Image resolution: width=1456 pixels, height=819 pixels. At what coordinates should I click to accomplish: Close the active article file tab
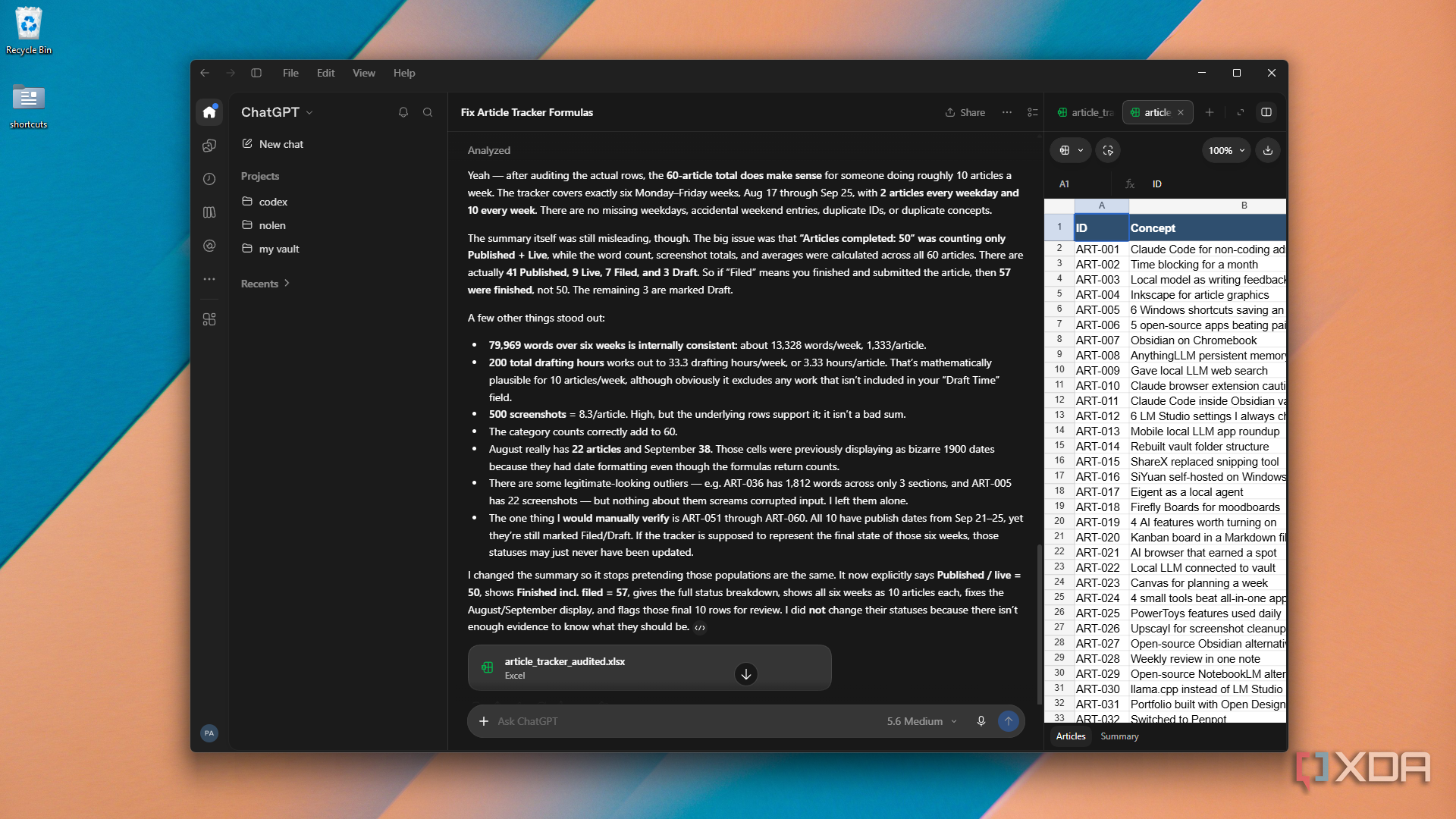coord(1181,112)
